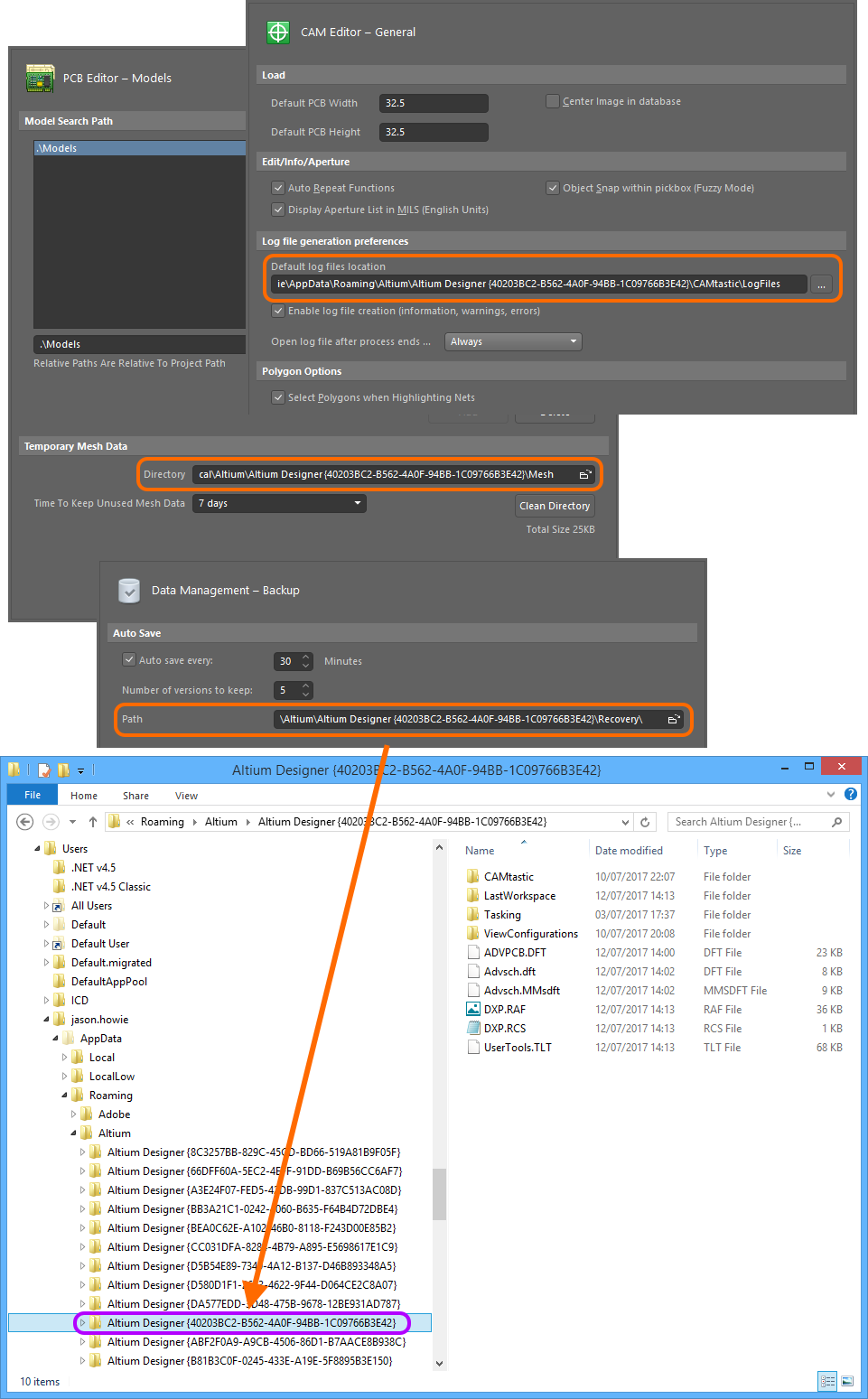Switch to Large icons view in status bar
The height and width of the screenshot is (1399, 868).
coord(847,1381)
